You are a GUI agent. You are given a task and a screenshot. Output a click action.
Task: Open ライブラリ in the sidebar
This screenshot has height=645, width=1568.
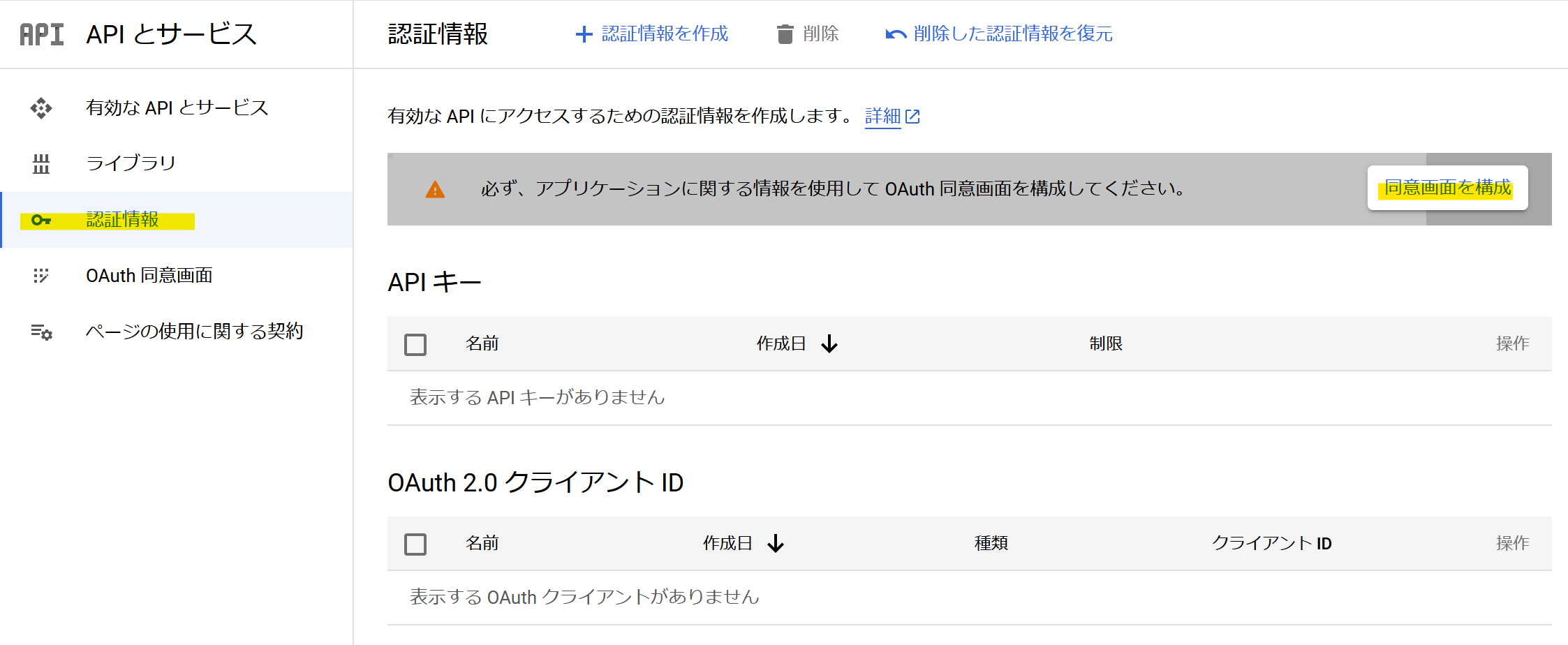click(x=177, y=164)
